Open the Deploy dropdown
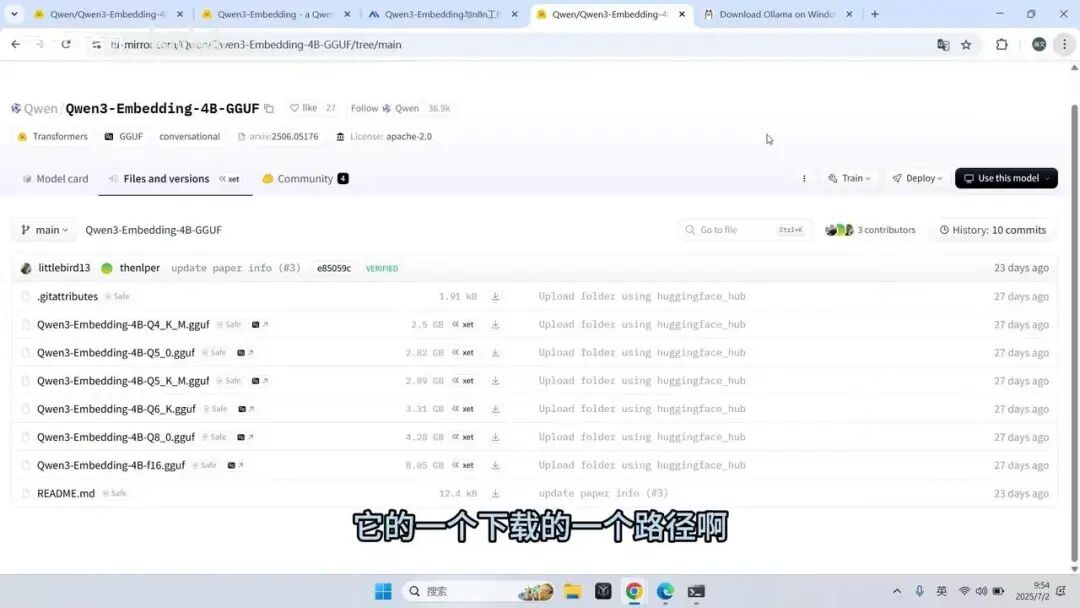This screenshot has width=1080, height=608. point(917,178)
